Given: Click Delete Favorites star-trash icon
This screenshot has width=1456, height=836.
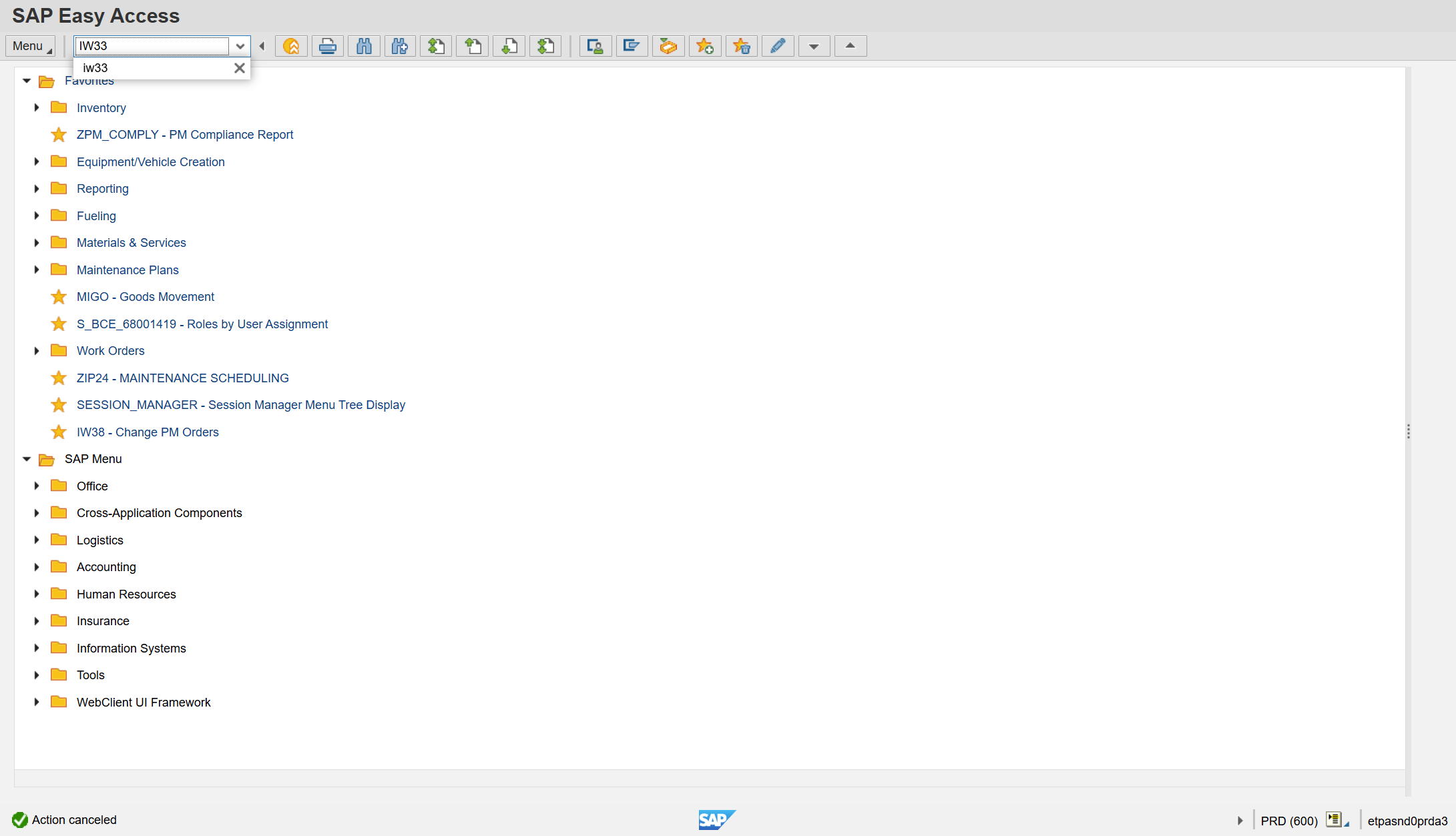Looking at the screenshot, I should click(742, 46).
